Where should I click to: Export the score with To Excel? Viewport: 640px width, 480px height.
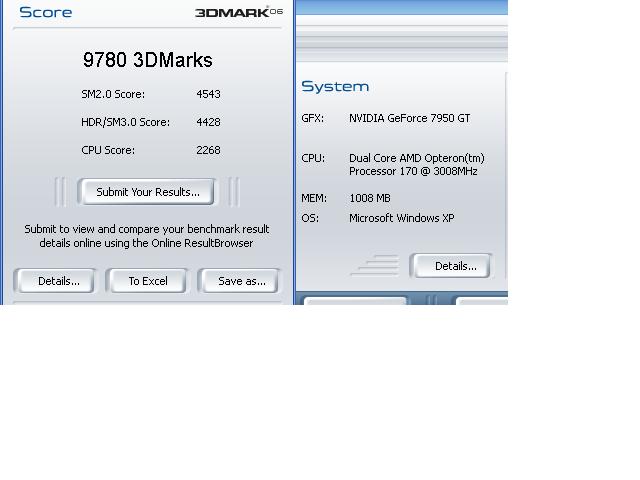point(147,281)
